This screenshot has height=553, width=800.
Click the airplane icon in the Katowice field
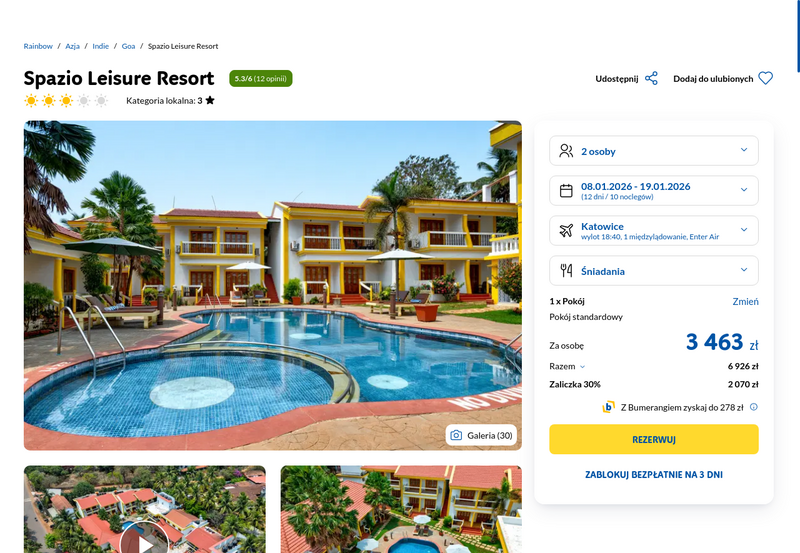[x=566, y=231]
